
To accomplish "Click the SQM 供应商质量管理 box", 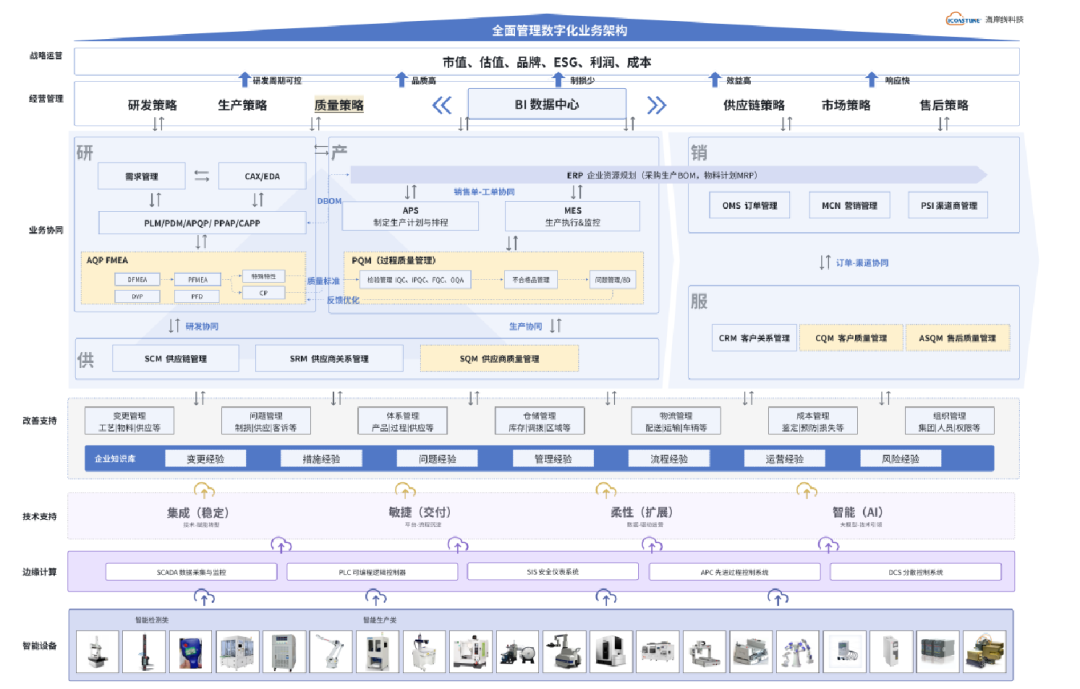I will [x=499, y=358].
